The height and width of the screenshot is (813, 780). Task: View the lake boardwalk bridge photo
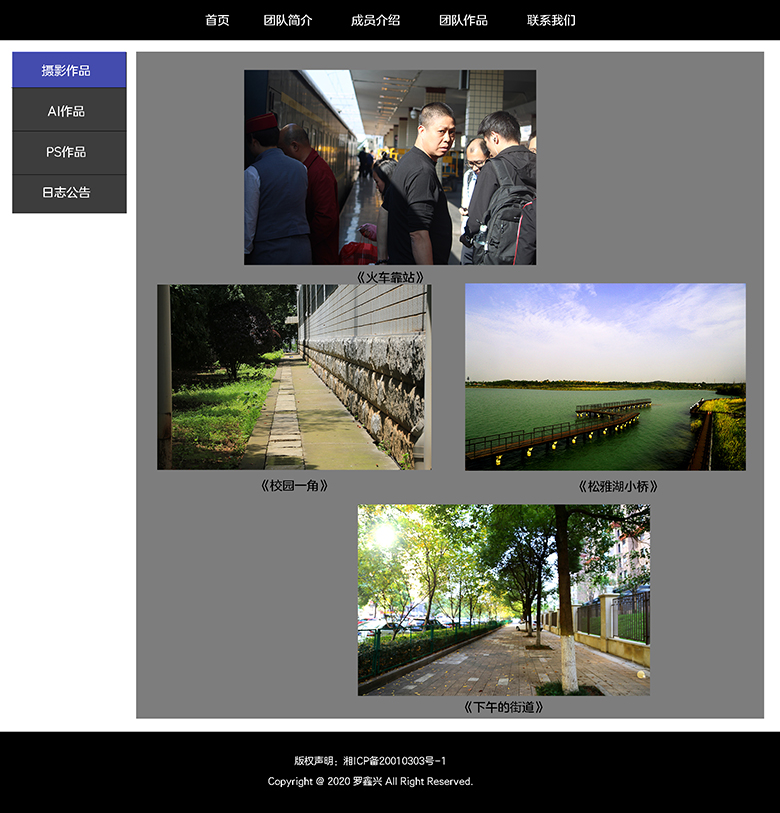(605, 377)
